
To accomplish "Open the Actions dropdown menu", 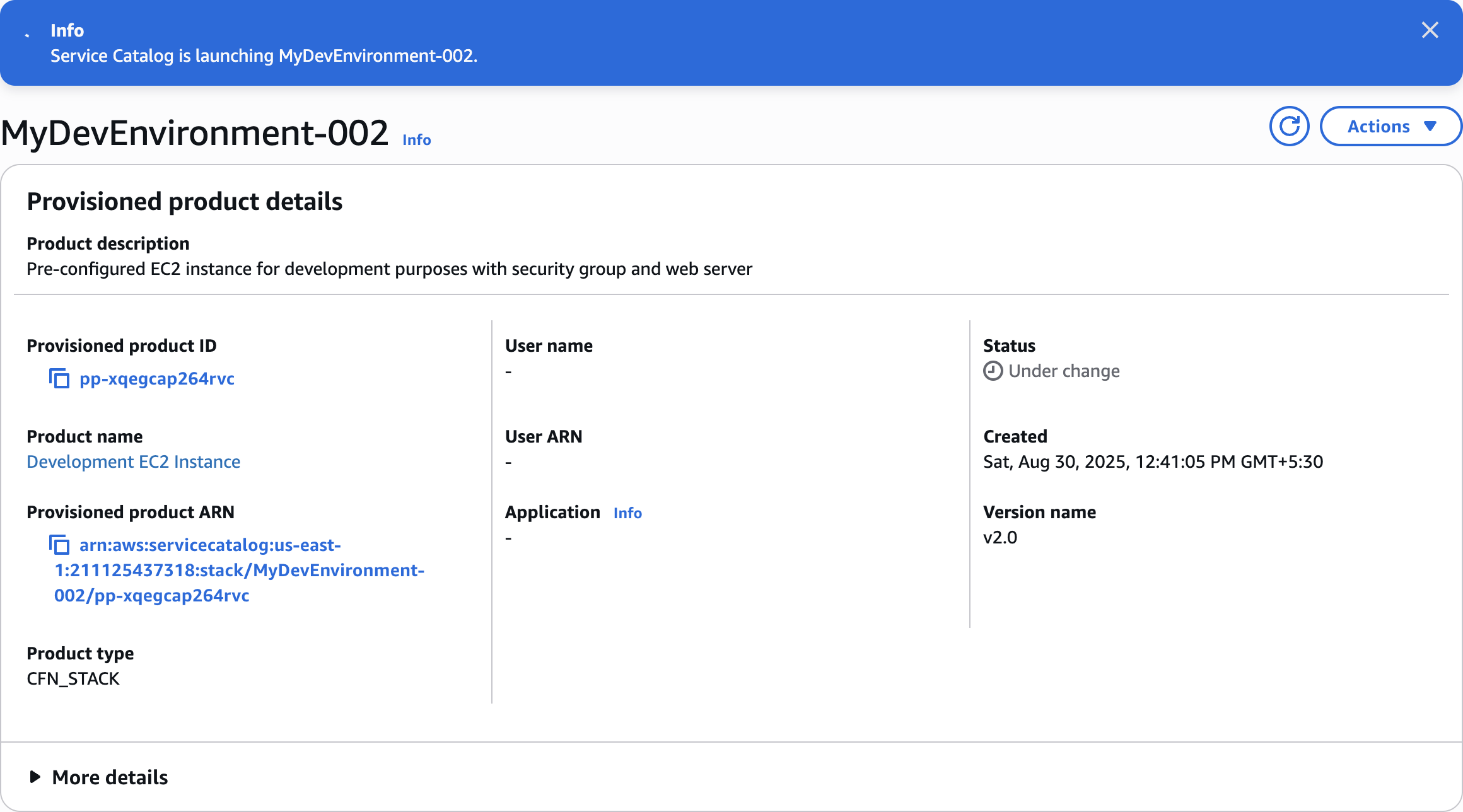I will pyautogui.click(x=1390, y=127).
